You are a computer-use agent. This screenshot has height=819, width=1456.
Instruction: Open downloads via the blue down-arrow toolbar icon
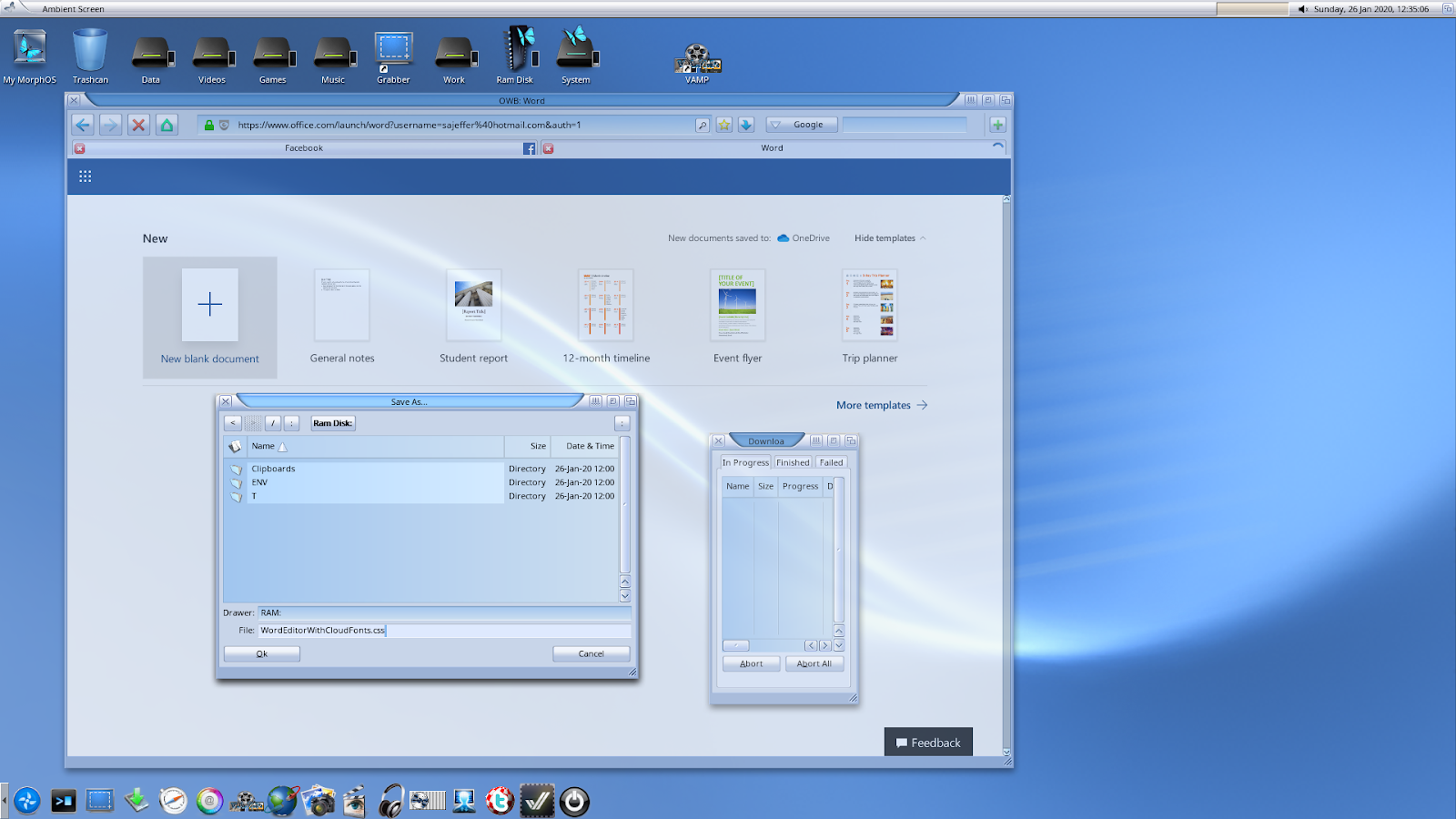pos(746,125)
